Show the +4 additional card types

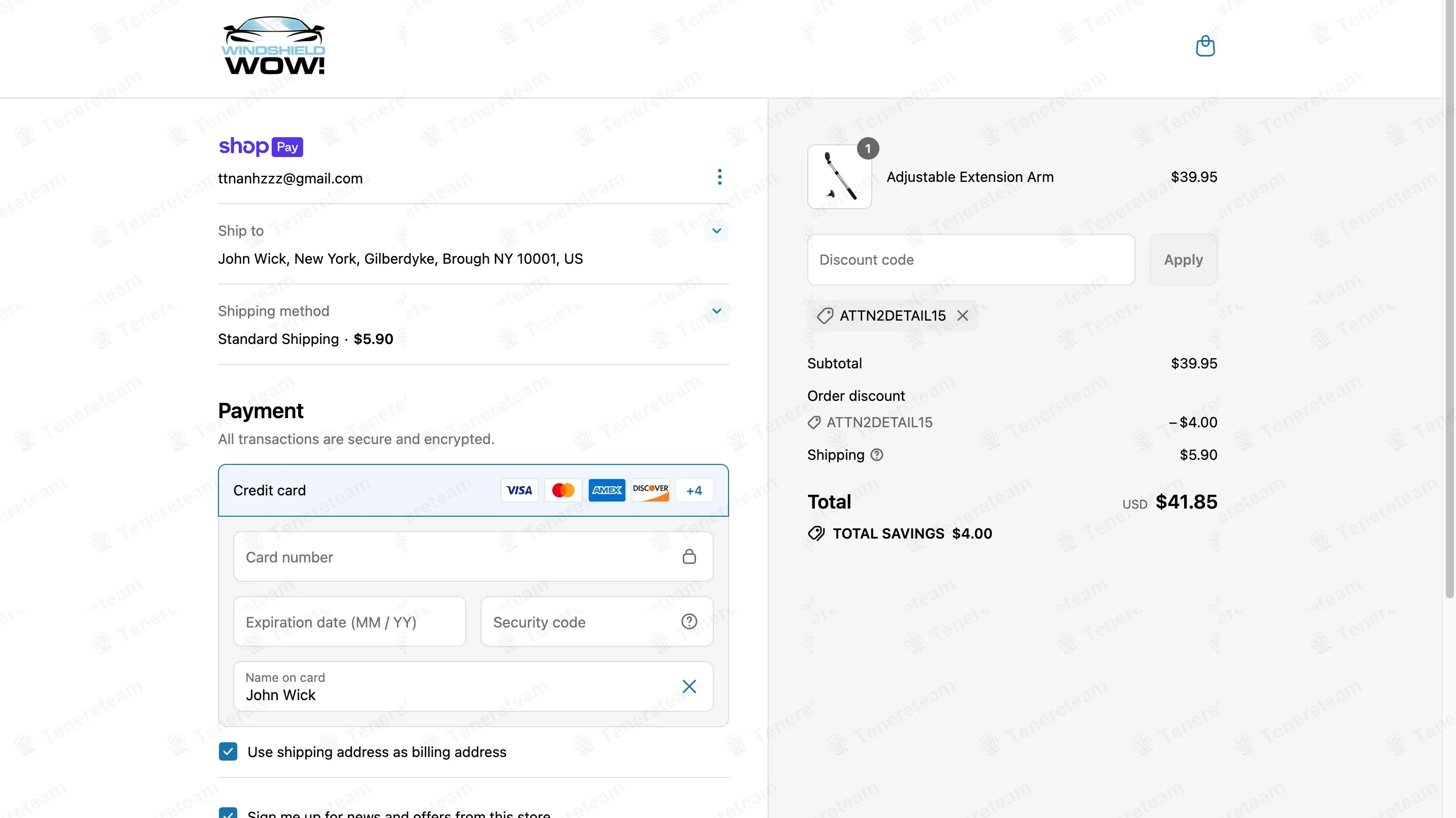coord(693,491)
